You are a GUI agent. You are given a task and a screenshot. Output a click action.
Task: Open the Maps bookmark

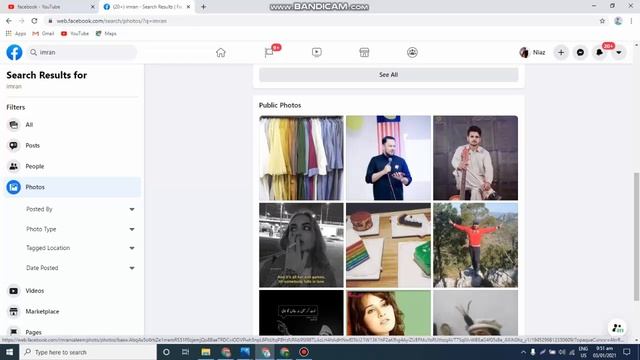(x=106, y=33)
